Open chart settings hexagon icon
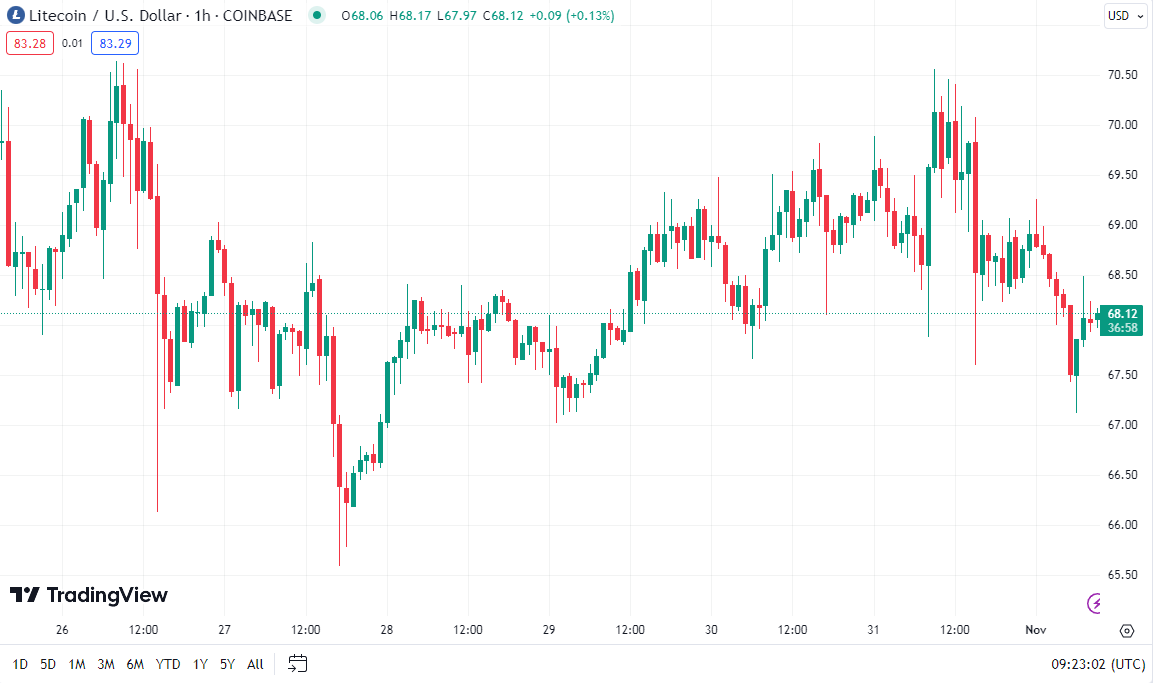 click(x=1127, y=631)
